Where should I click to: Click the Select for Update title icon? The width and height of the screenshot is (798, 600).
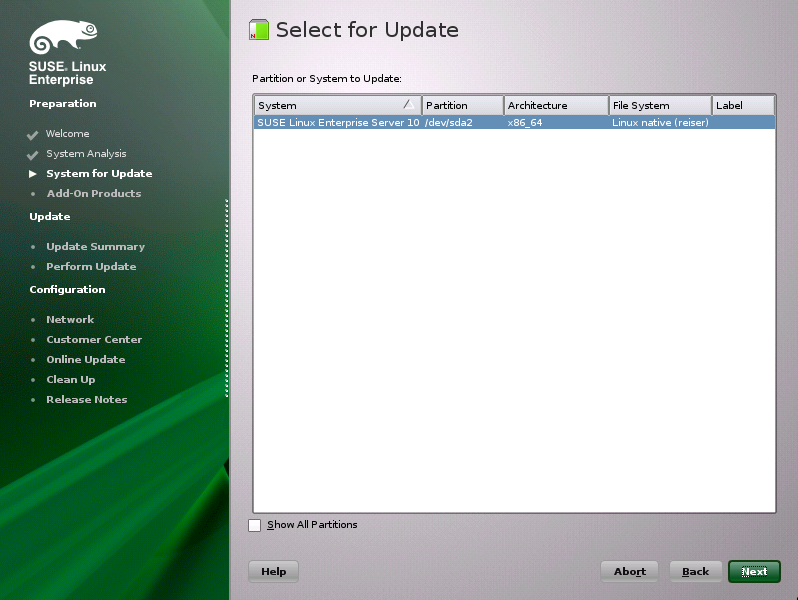259,30
